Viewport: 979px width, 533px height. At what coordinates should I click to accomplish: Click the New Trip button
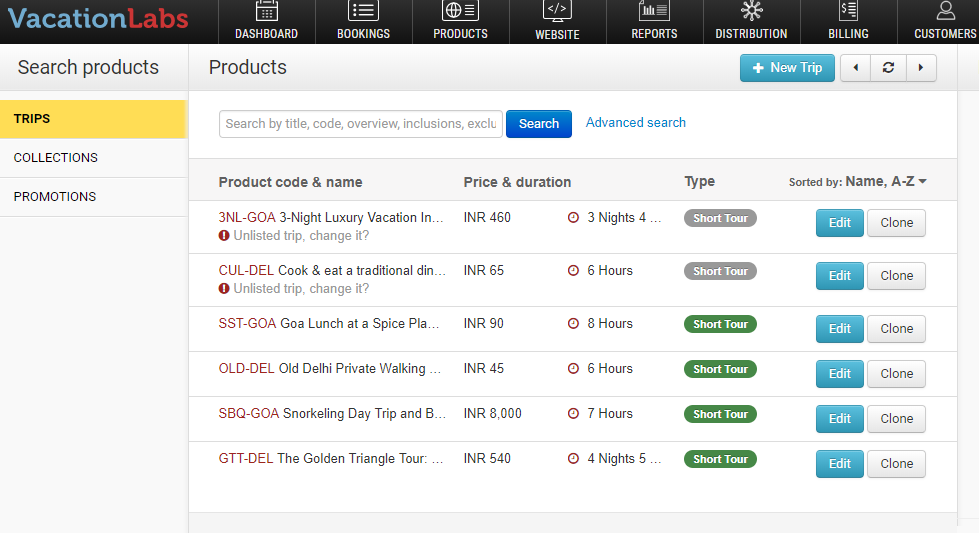[x=787, y=68]
